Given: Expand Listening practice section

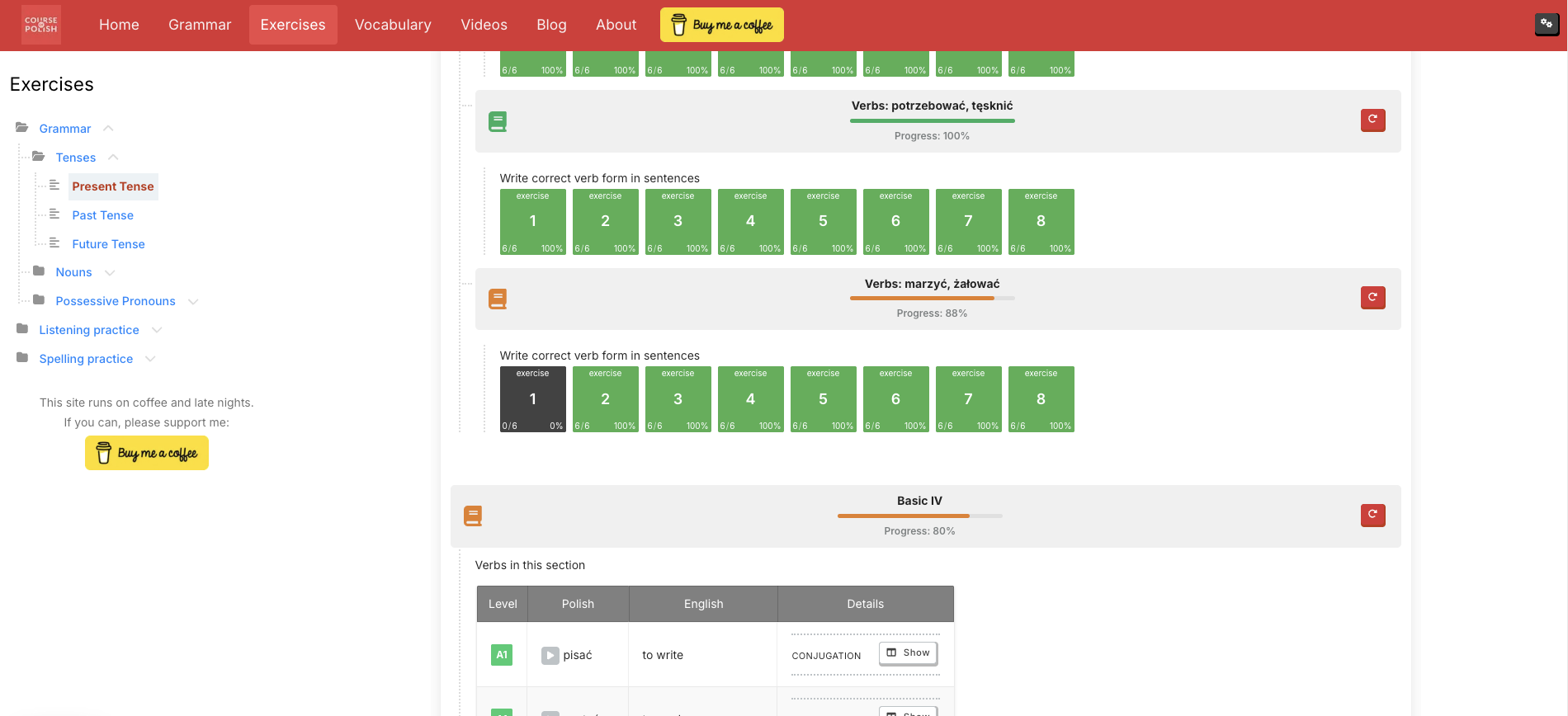Looking at the screenshot, I should click(157, 330).
